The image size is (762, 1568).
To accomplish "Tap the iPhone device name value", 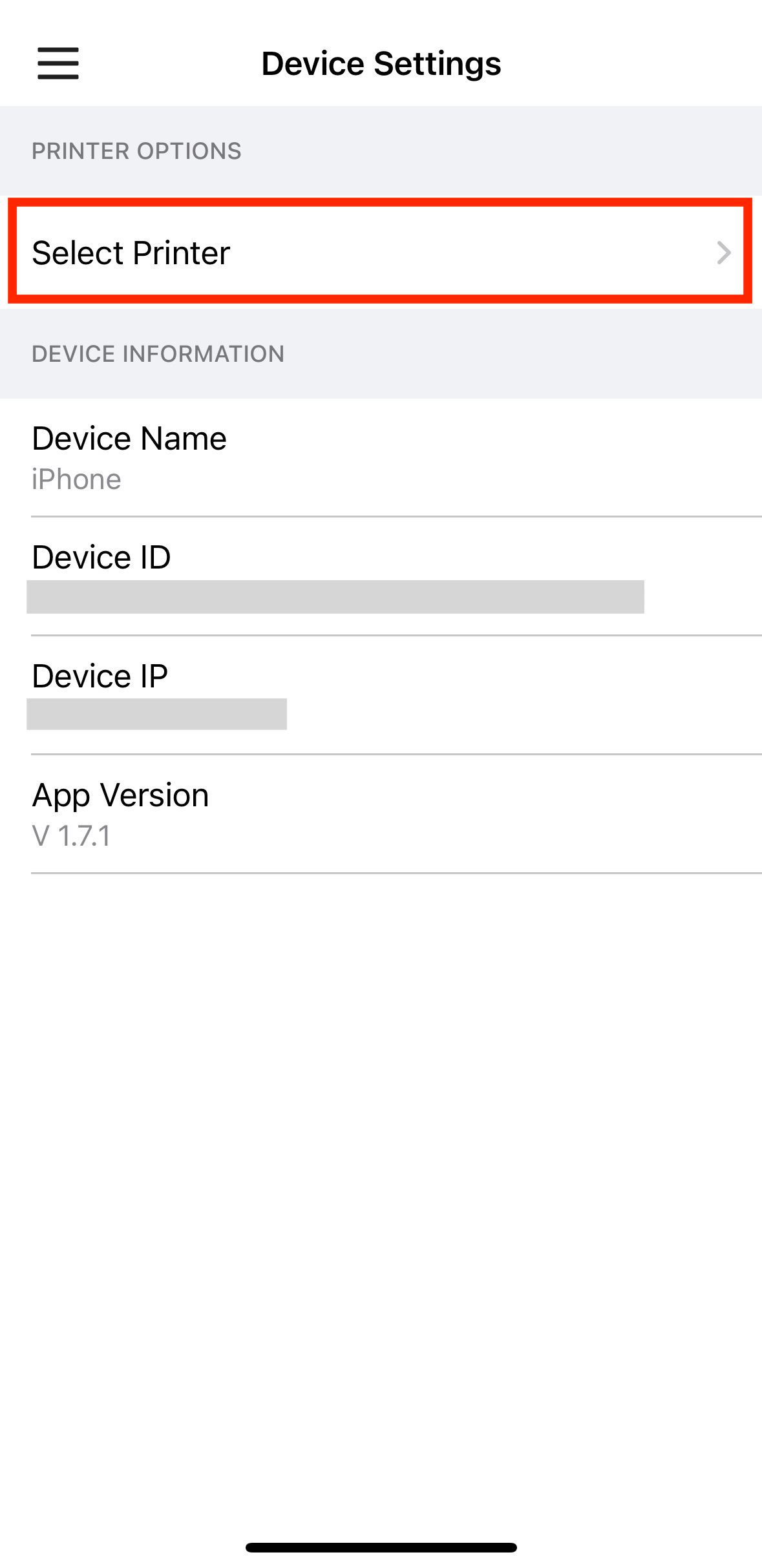I will click(76, 480).
